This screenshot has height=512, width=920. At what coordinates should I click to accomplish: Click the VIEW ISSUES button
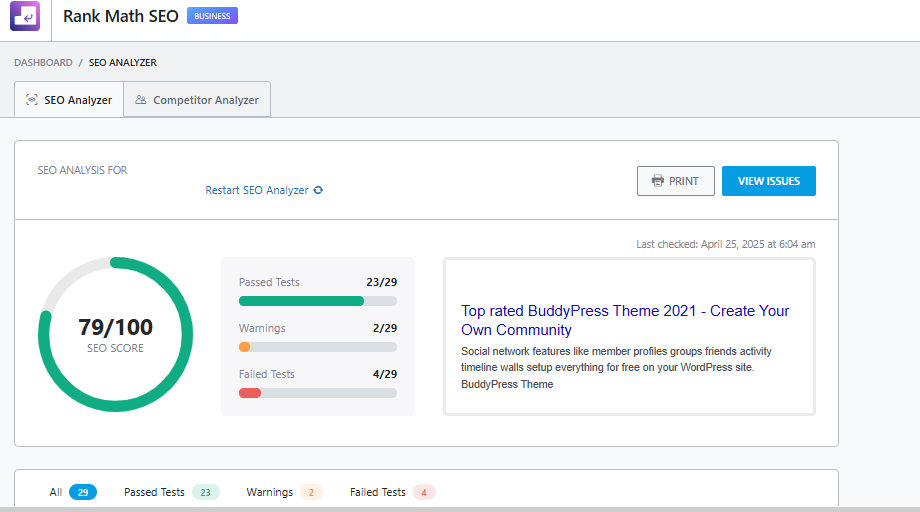click(769, 181)
